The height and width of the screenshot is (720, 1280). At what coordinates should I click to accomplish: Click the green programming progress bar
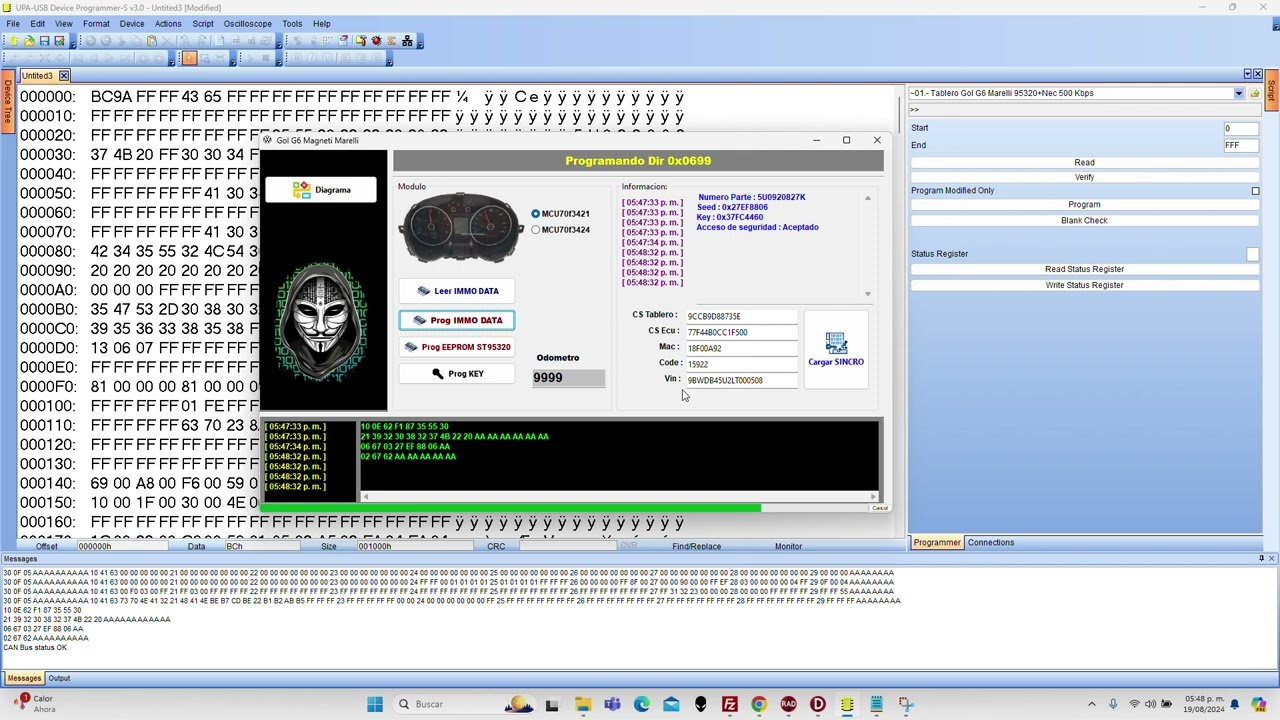566,509
